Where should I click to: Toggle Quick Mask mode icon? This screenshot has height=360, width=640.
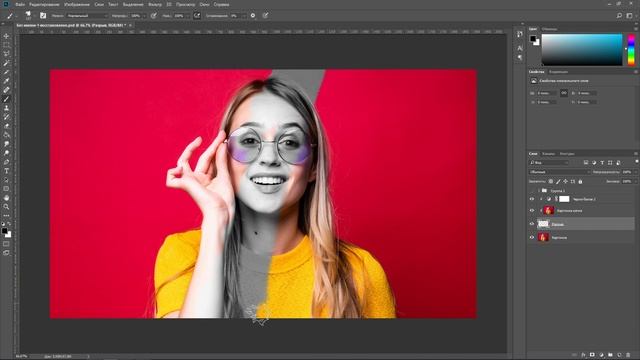pos(6,244)
